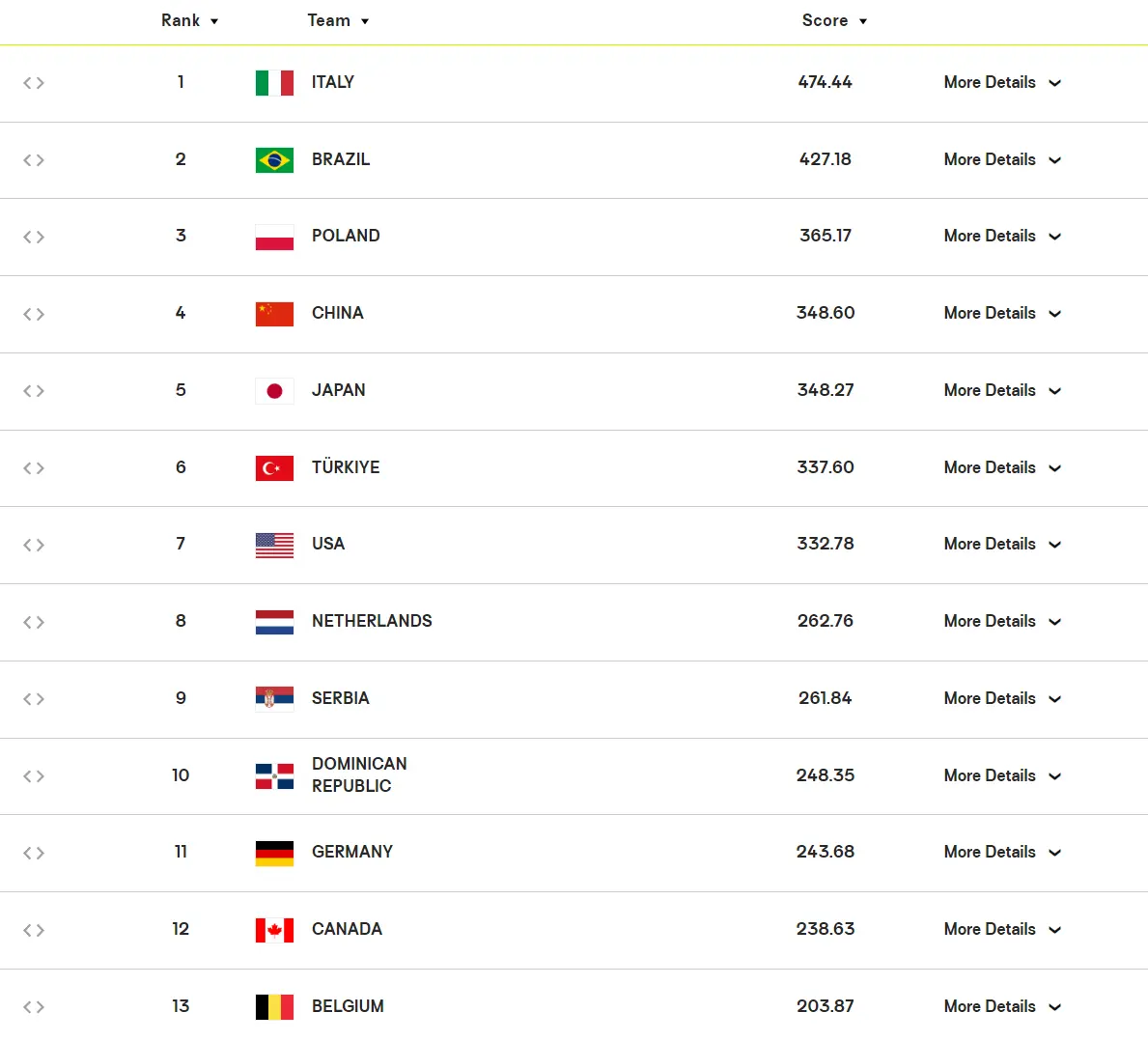This screenshot has height=1041, width=1148.
Task: Click the Serbia flag icon
Action: click(x=274, y=698)
